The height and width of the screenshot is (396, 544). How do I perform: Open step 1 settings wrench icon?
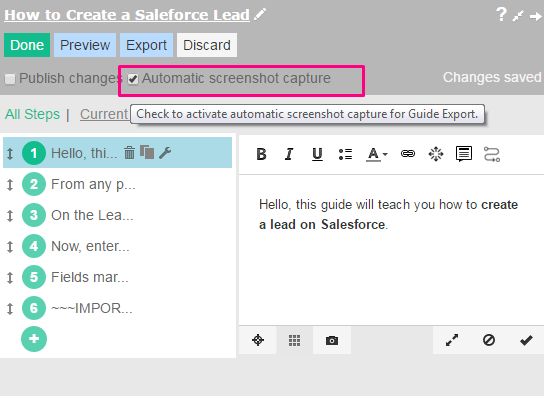click(x=165, y=153)
